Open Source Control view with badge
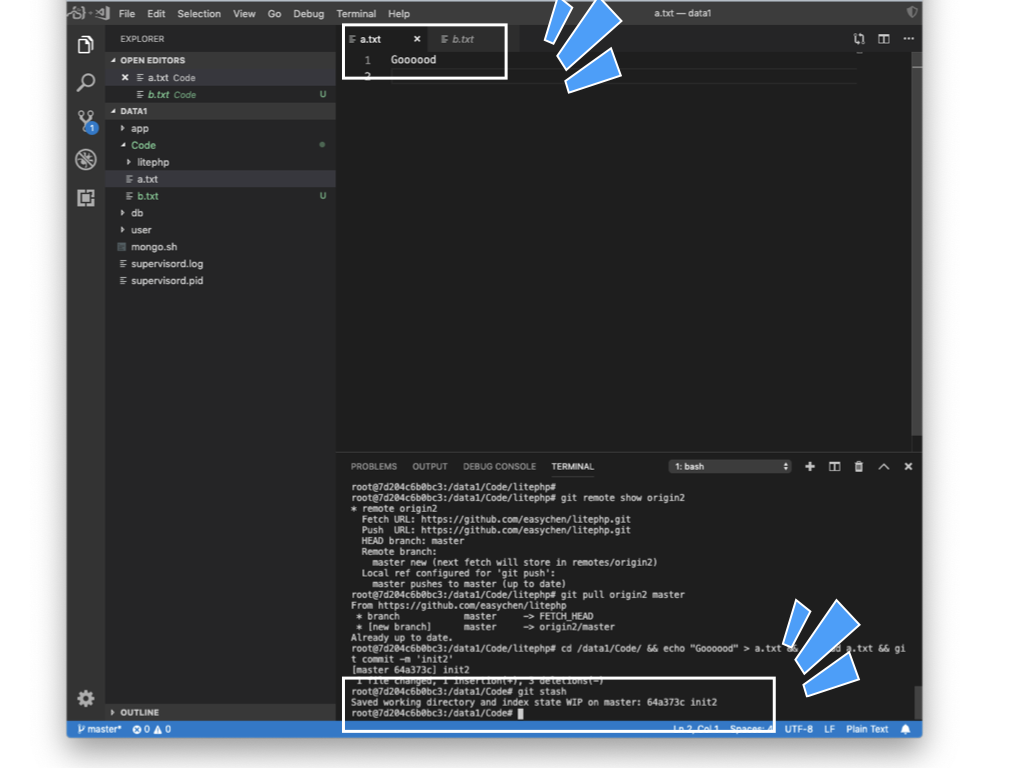Screen dimensions: 1024x768 tap(86, 122)
